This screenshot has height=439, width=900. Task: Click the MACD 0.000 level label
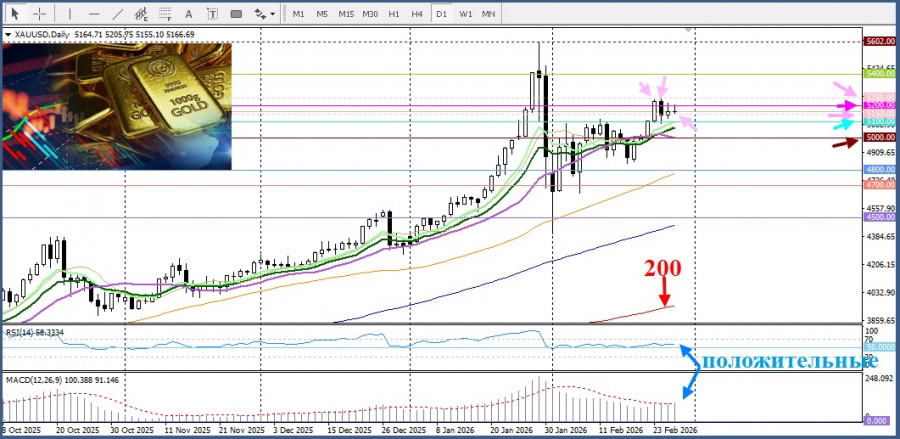click(x=879, y=421)
